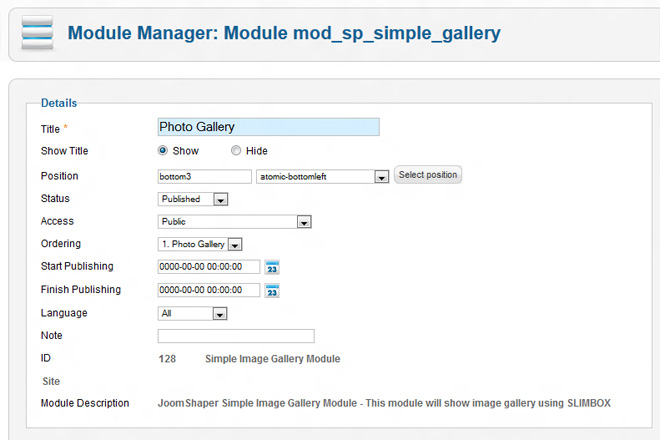660x440 pixels.
Task: Select the Hide radio button
Action: [x=236, y=151]
